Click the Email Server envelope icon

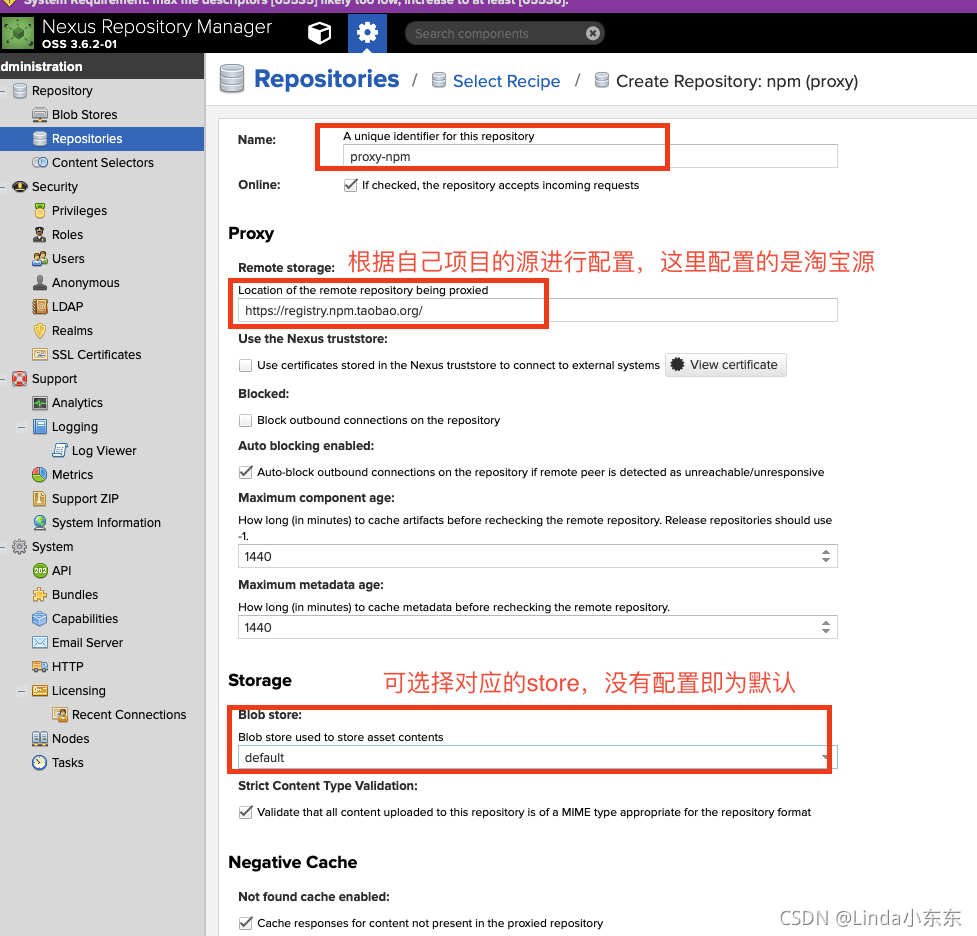click(x=40, y=642)
